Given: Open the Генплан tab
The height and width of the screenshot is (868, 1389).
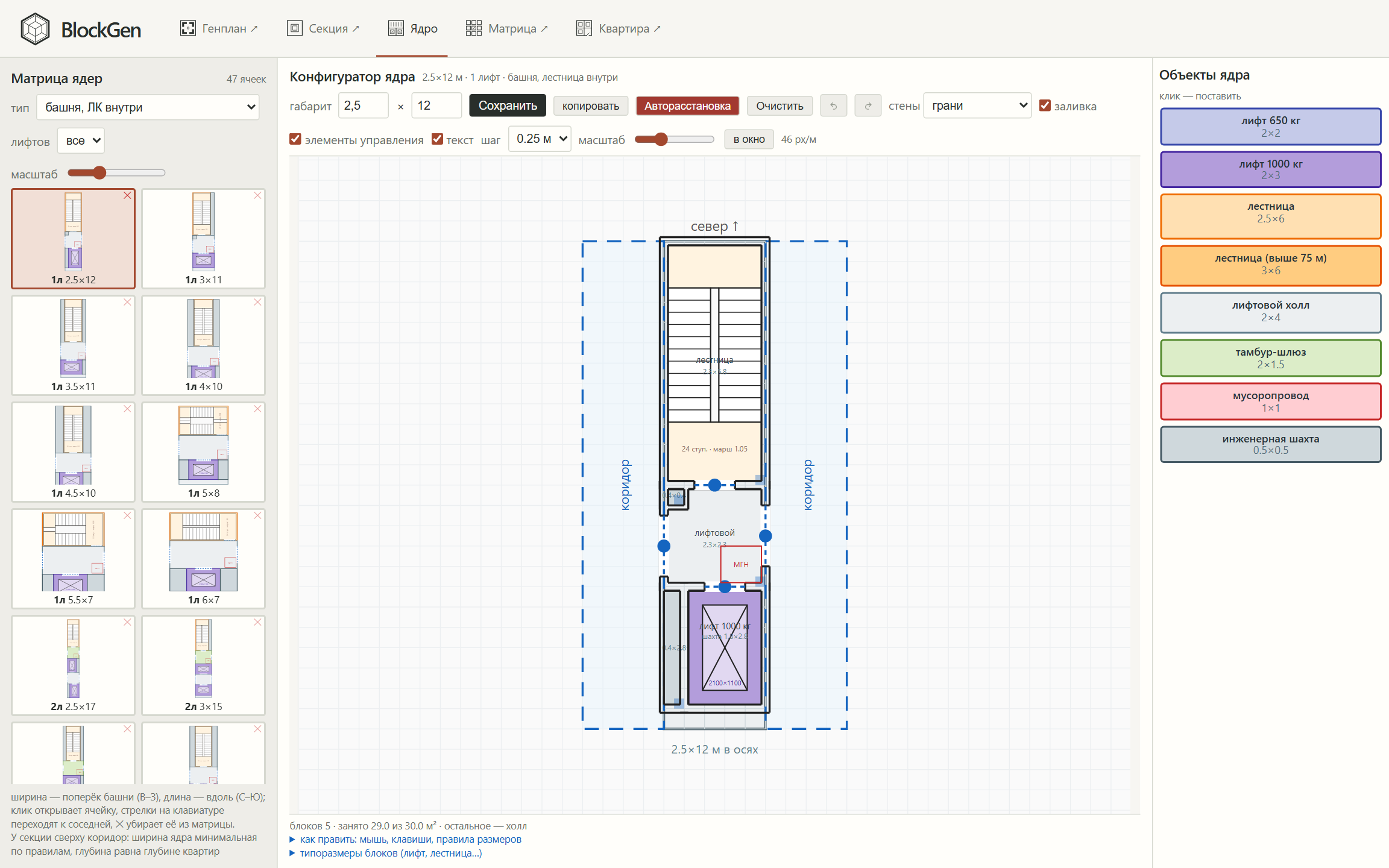Looking at the screenshot, I should click(x=219, y=28).
